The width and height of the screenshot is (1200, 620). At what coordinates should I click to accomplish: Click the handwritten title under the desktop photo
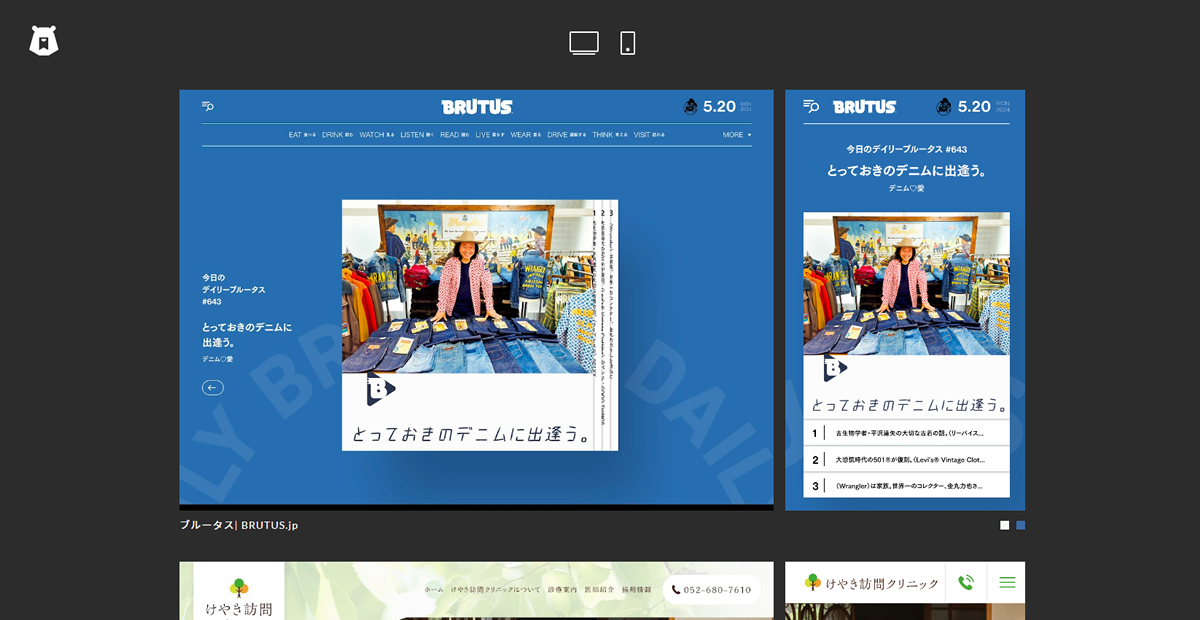click(x=468, y=434)
